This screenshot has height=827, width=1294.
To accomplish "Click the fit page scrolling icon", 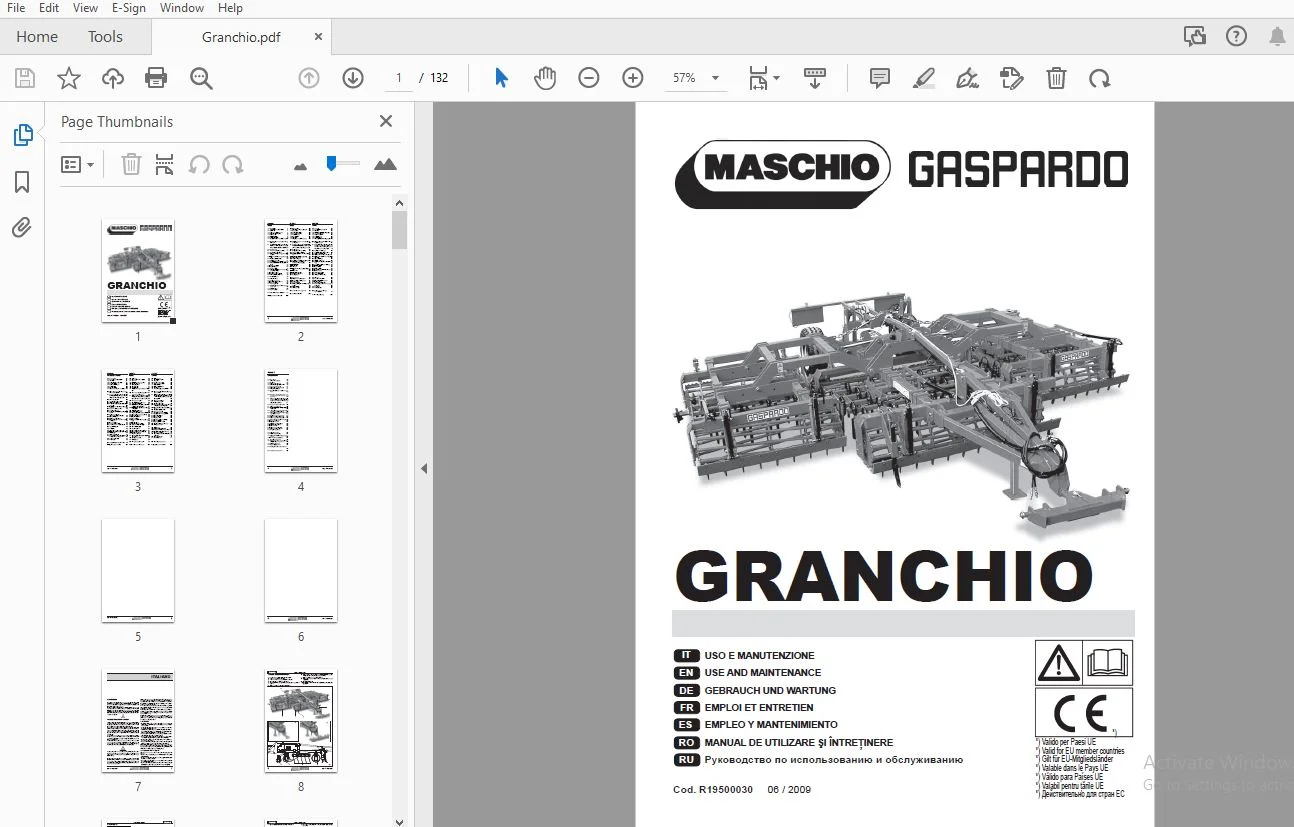I will click(x=758, y=78).
